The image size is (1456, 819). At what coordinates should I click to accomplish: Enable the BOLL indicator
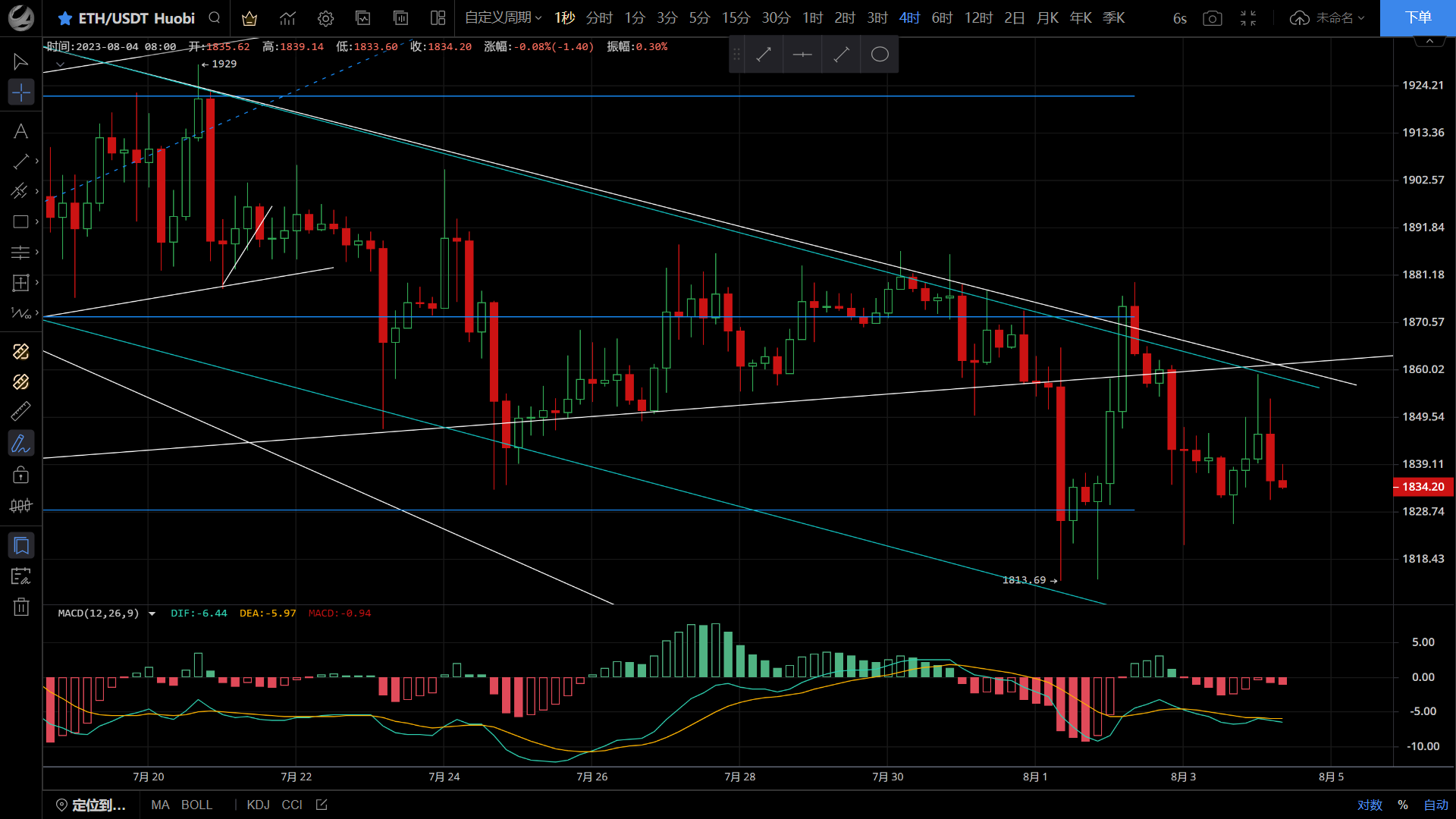coord(196,805)
